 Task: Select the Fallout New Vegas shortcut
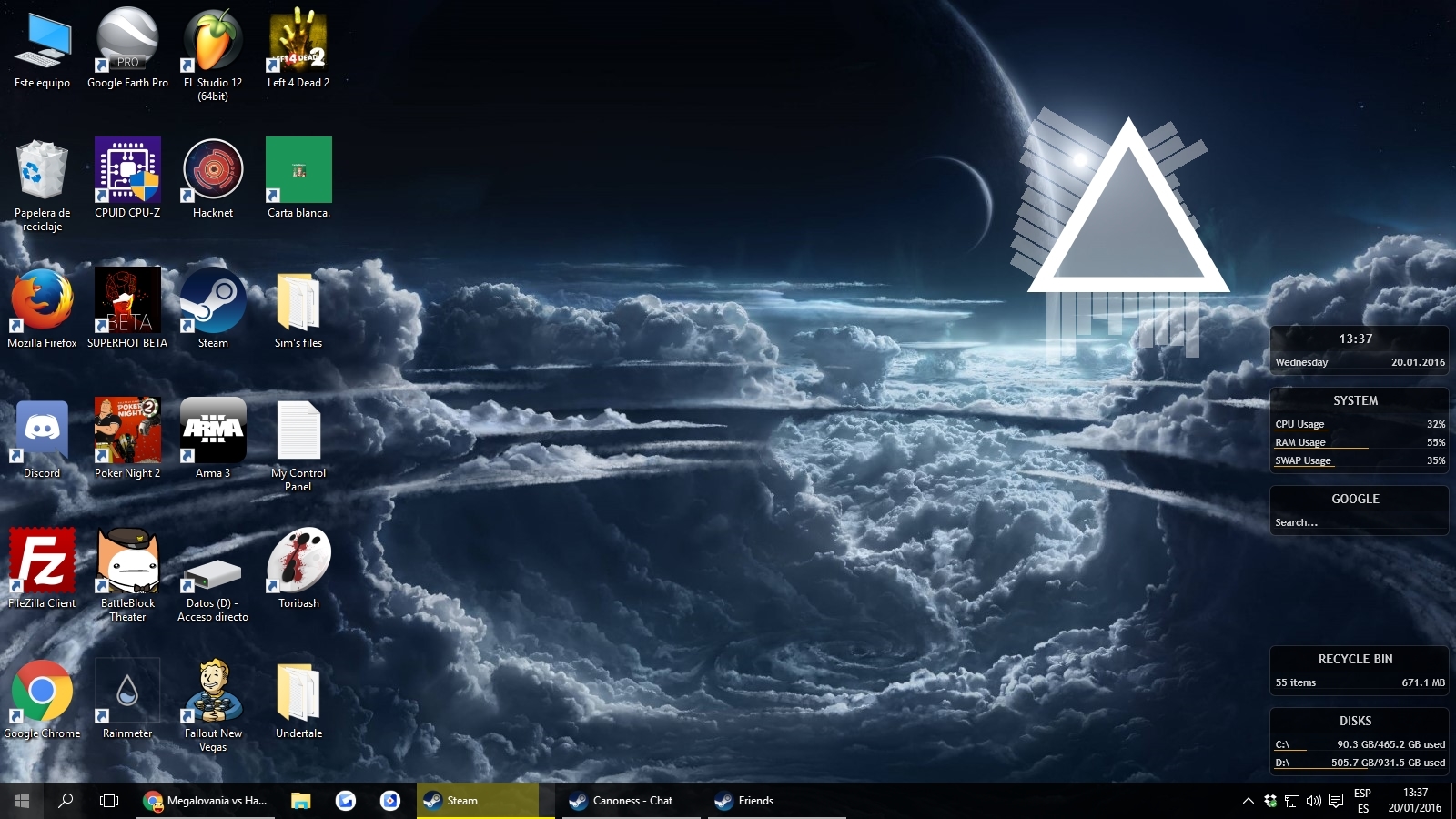pos(213,706)
